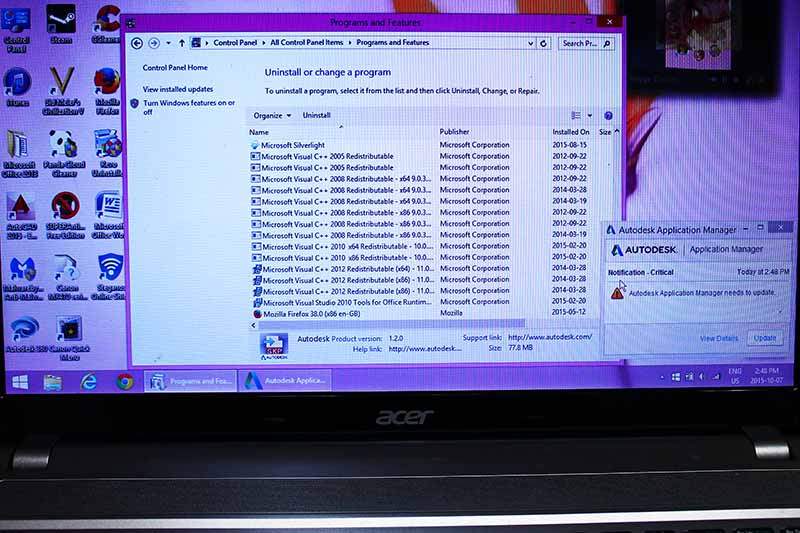Image resolution: width=800 pixels, height=533 pixels.
Task: Select the AutoCAD 2015 desktop shortcut
Action: [20, 216]
